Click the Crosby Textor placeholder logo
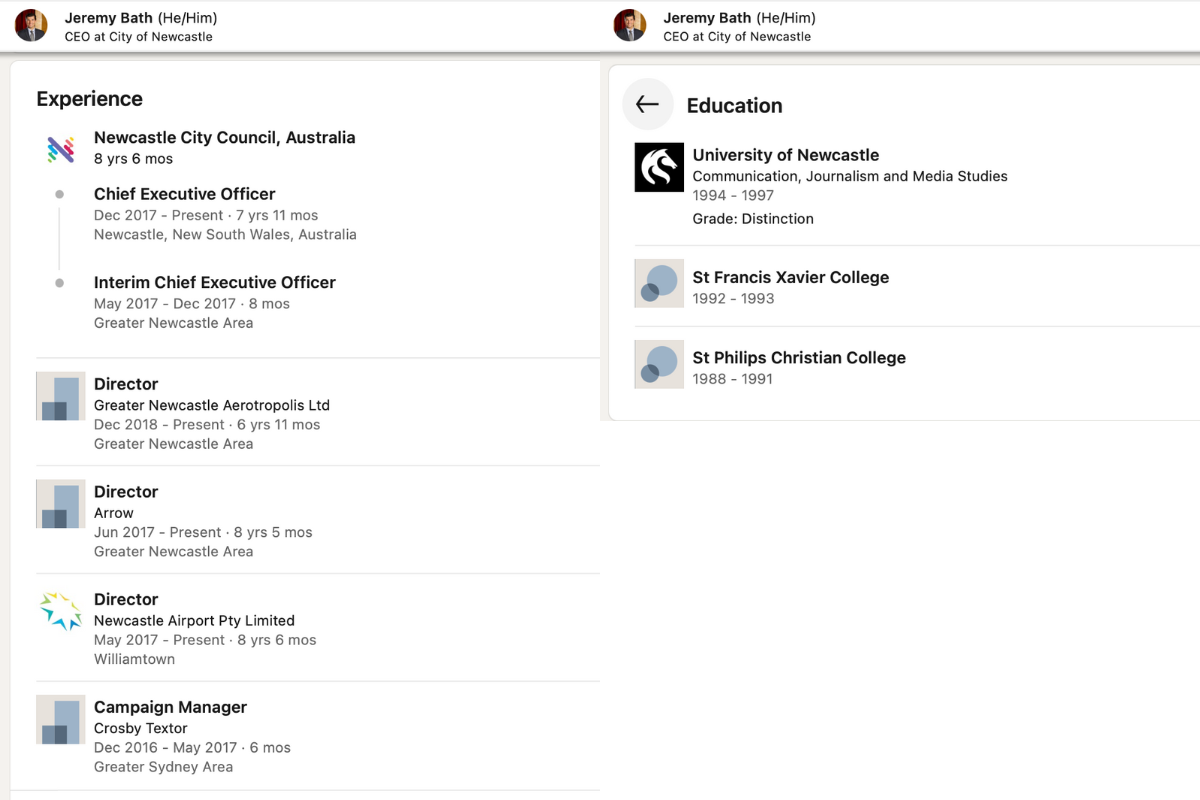Image resolution: width=1200 pixels, height=800 pixels. point(60,719)
